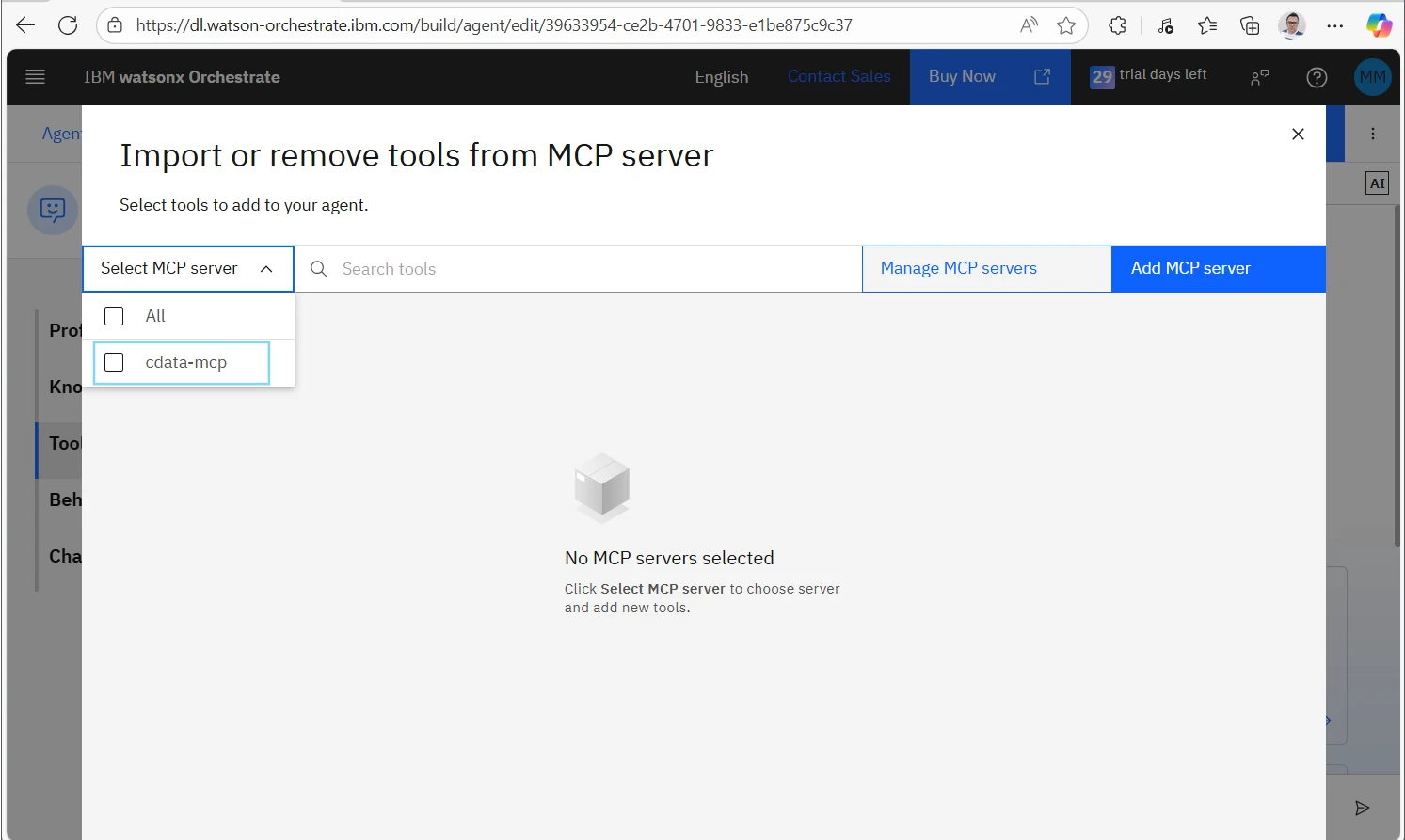
Task: Click the AI badge icon
Action: pyautogui.click(x=1377, y=183)
